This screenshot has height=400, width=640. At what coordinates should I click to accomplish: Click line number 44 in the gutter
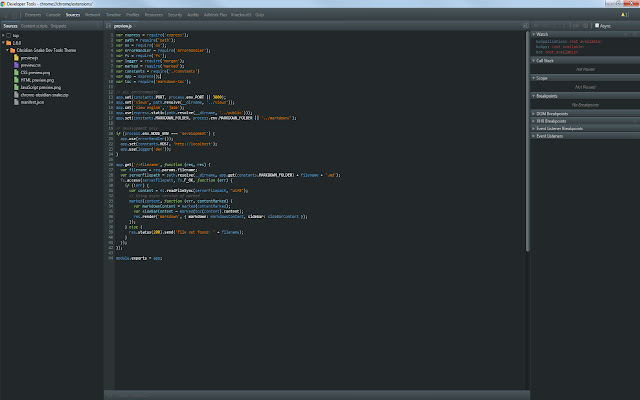click(x=111, y=258)
